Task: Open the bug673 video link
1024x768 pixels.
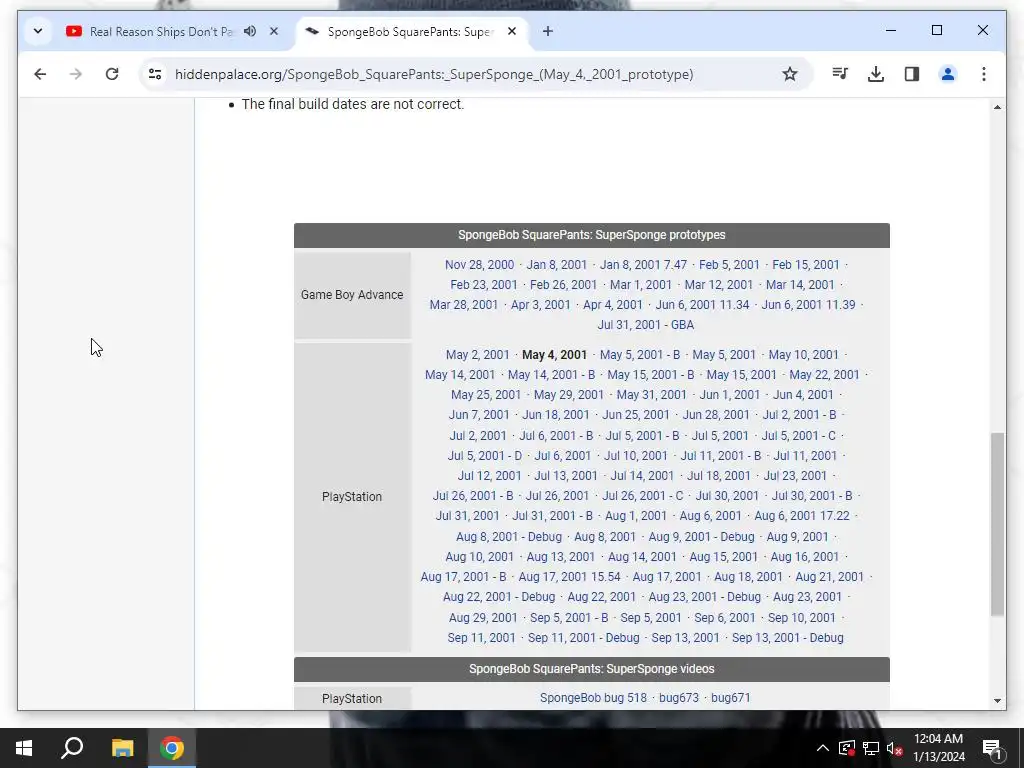Action: point(679,698)
